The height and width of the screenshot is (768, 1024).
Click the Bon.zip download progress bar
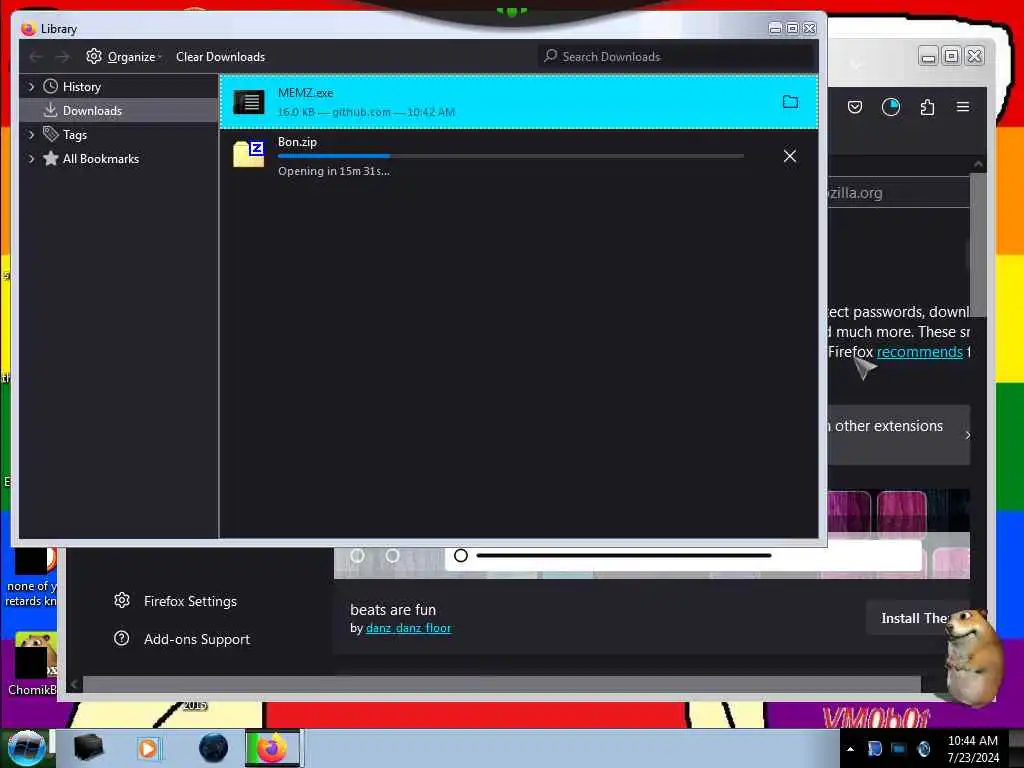pyautogui.click(x=511, y=156)
